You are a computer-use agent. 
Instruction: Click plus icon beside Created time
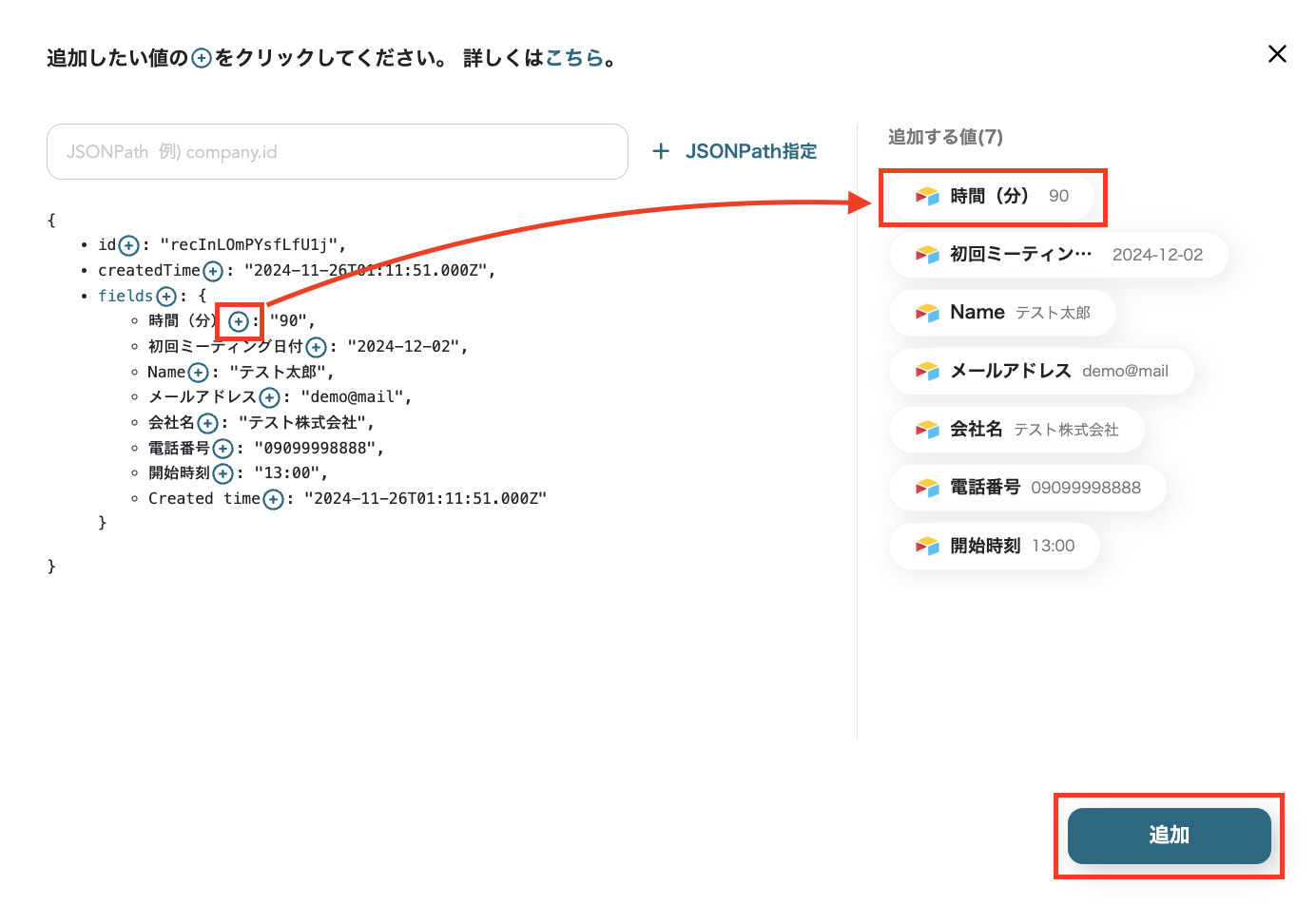(273, 500)
